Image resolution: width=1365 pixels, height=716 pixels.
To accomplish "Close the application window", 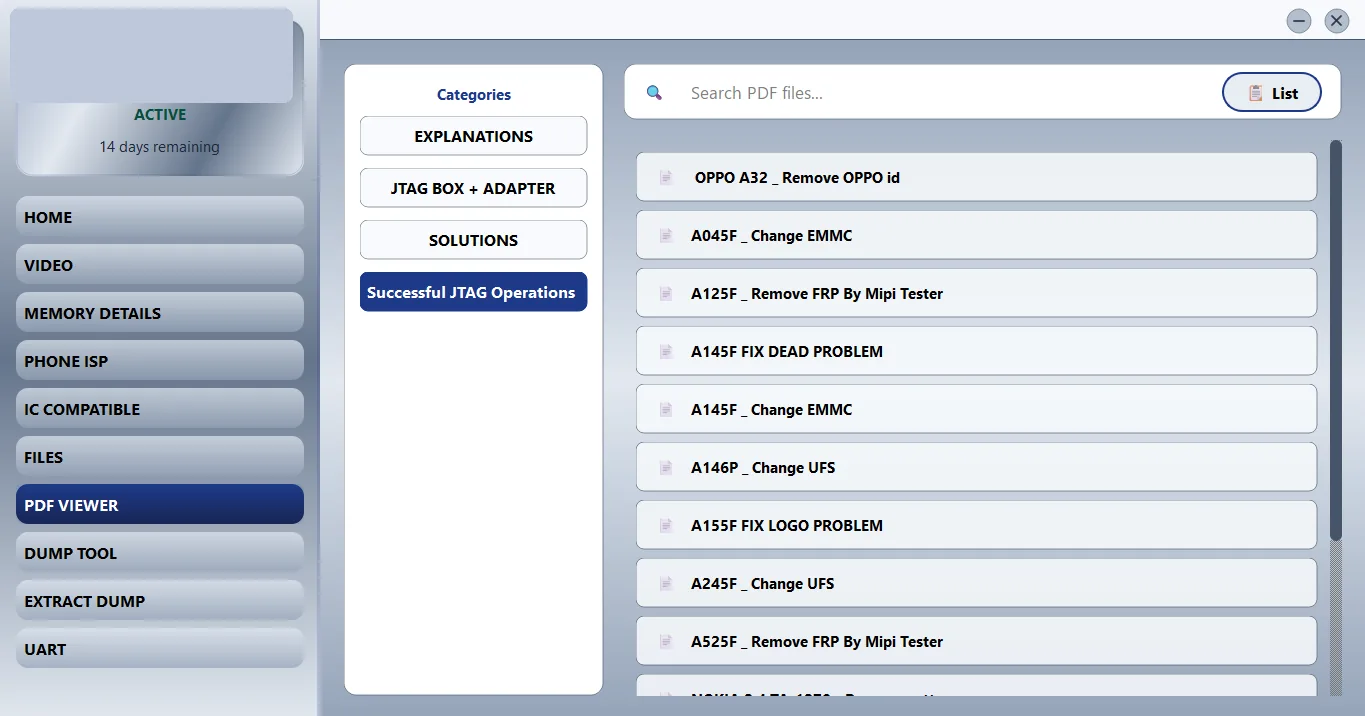I will pos(1337,20).
